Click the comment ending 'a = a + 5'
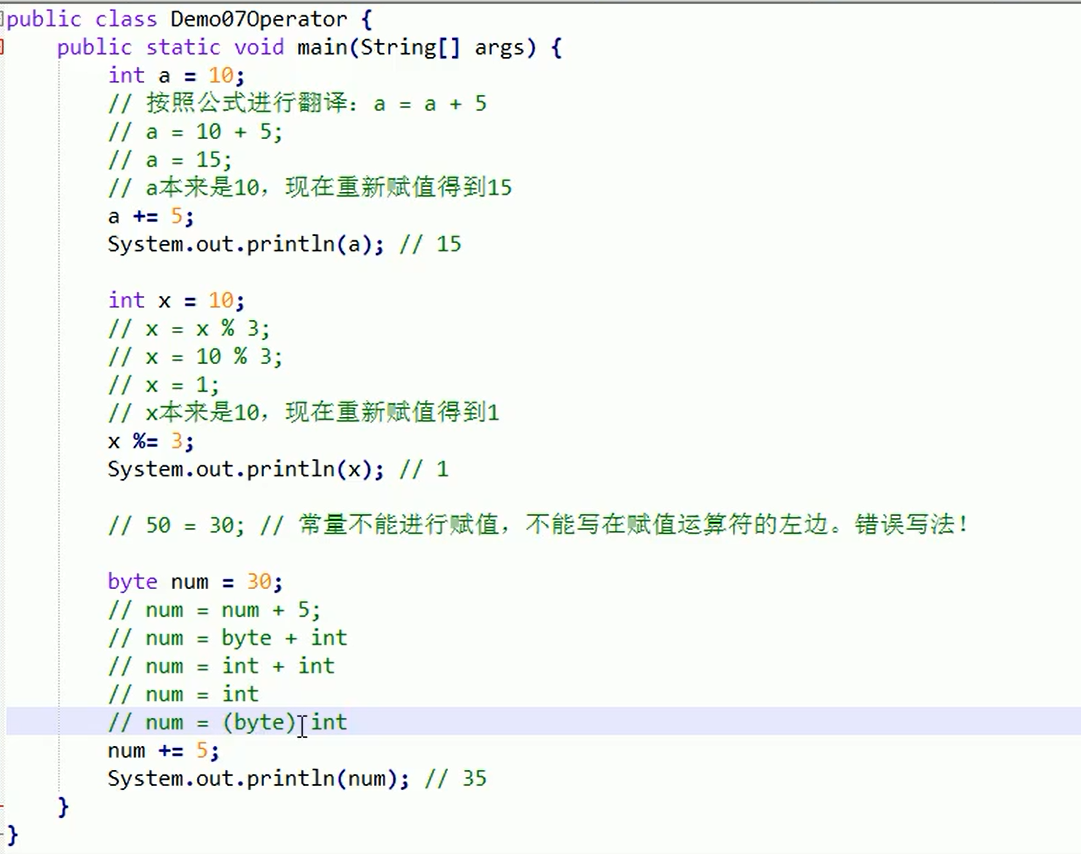This screenshot has height=854, width=1081. (x=297, y=103)
